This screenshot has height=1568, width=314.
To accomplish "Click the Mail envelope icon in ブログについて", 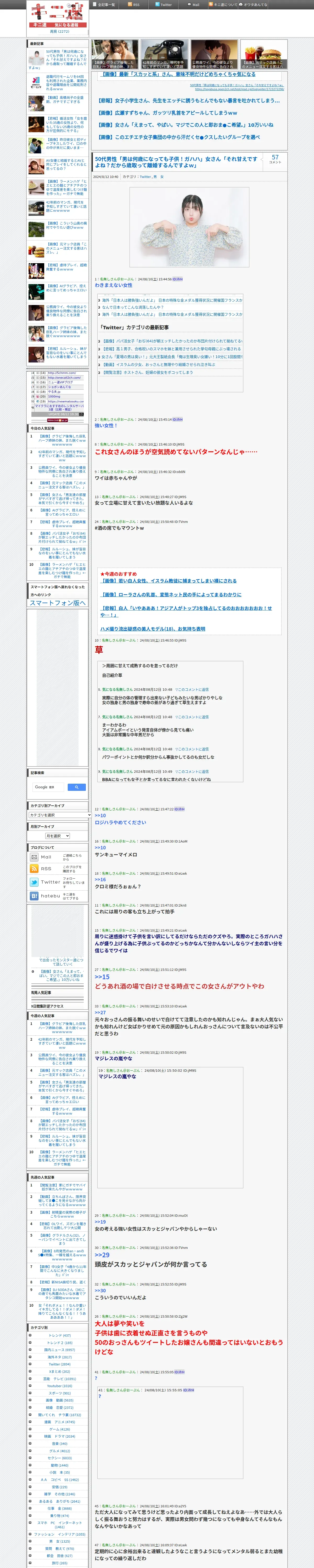I will [34, 857].
